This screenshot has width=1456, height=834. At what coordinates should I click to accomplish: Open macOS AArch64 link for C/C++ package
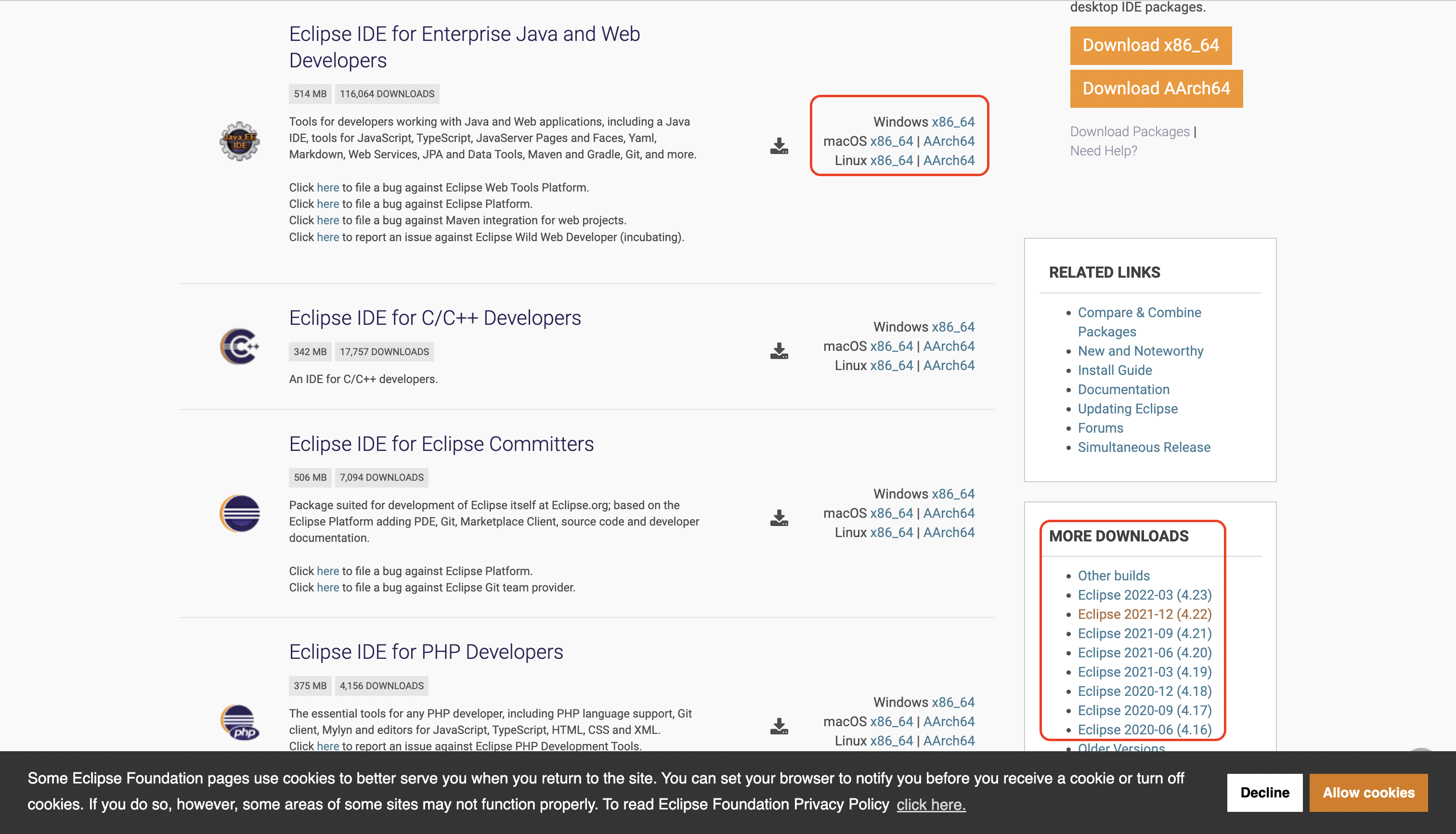point(949,346)
